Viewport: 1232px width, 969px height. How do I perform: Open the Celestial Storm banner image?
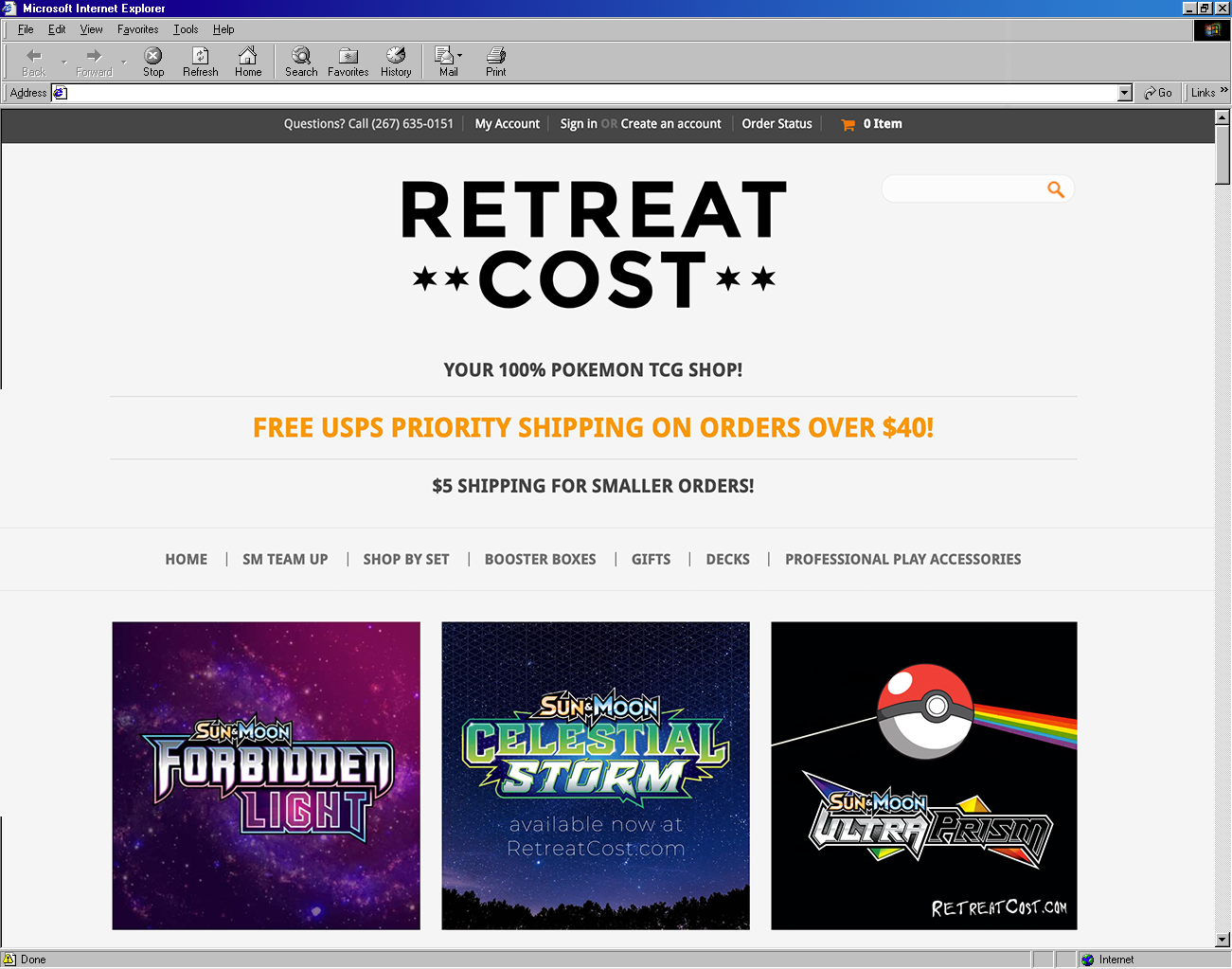click(596, 776)
